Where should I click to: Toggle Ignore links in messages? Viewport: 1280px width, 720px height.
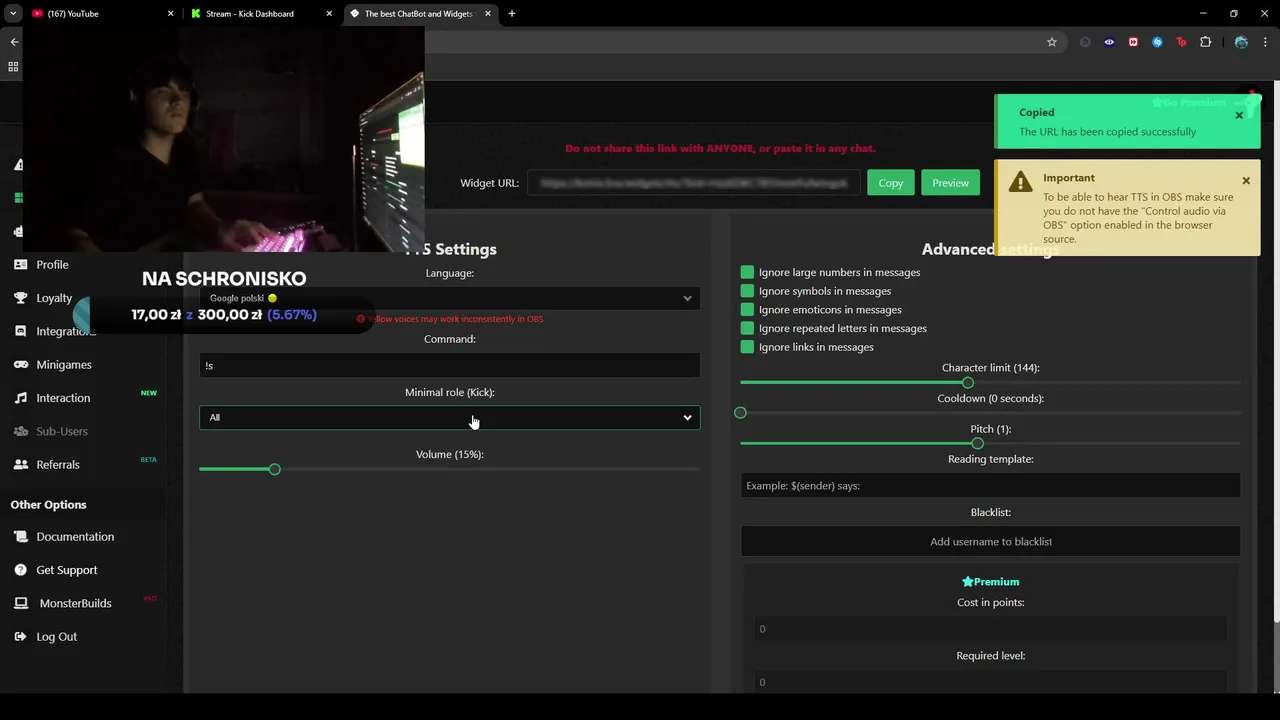(747, 347)
